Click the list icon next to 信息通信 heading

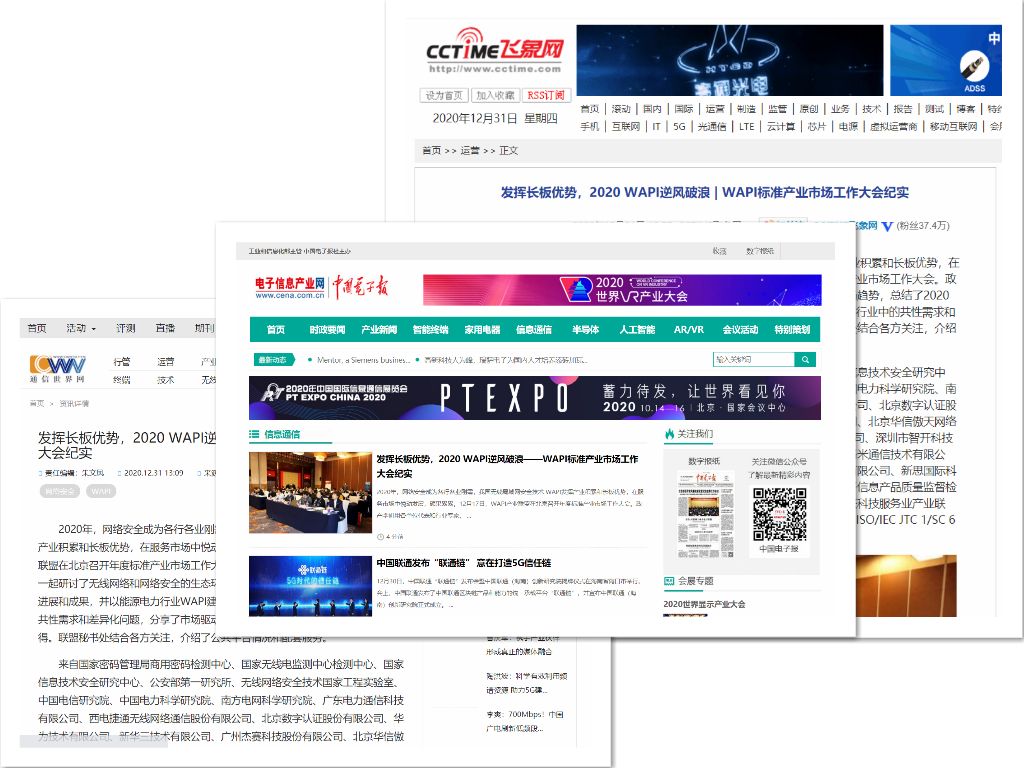(x=254, y=434)
